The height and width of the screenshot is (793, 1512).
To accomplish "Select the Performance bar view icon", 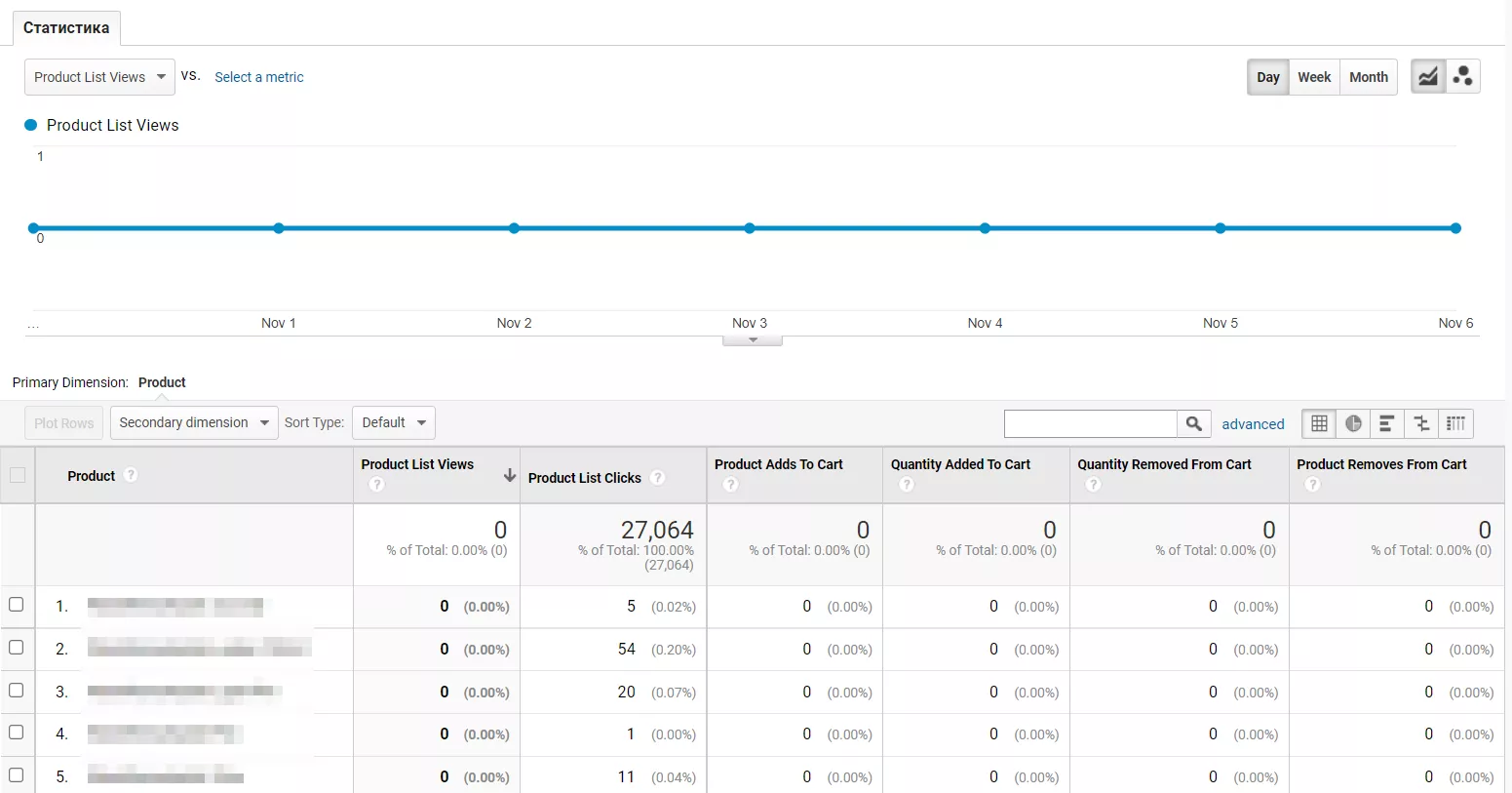I will [x=1387, y=423].
